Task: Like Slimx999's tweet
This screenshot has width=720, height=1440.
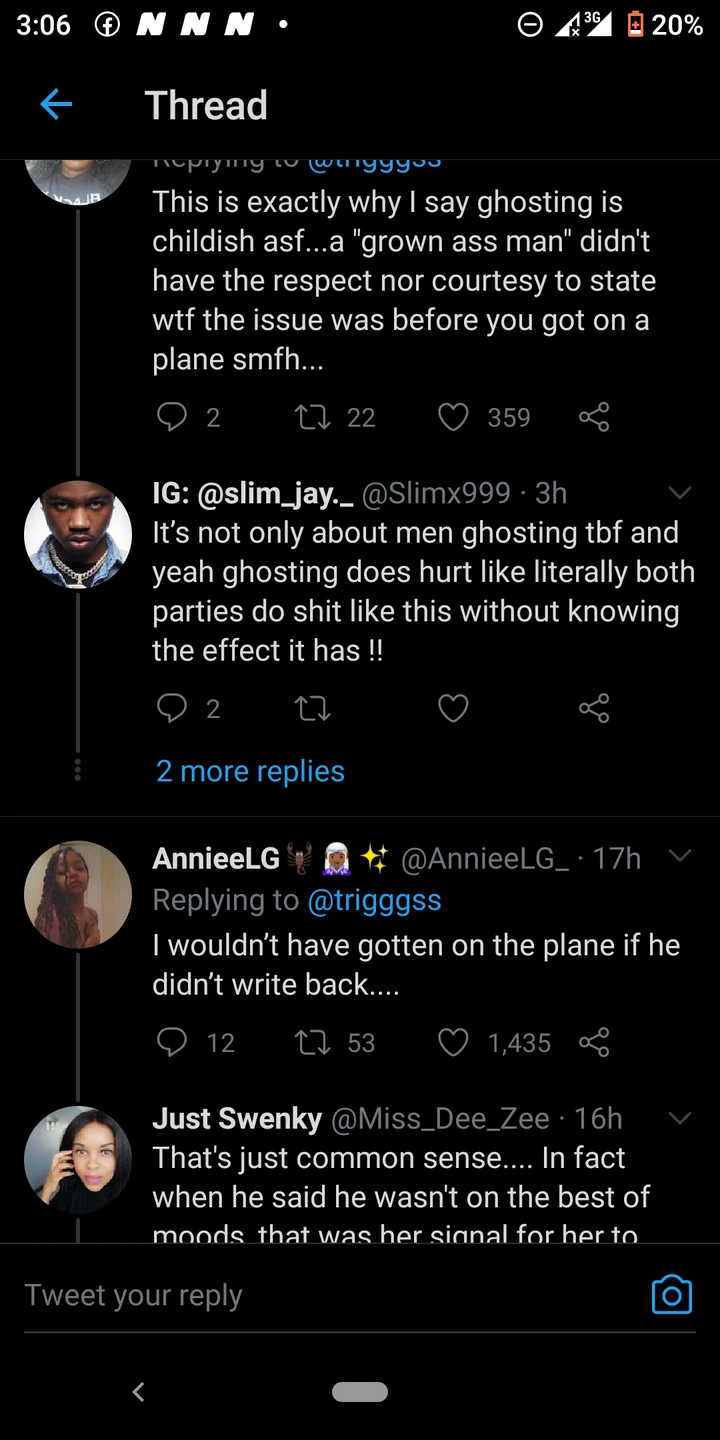Action: pyautogui.click(x=454, y=709)
